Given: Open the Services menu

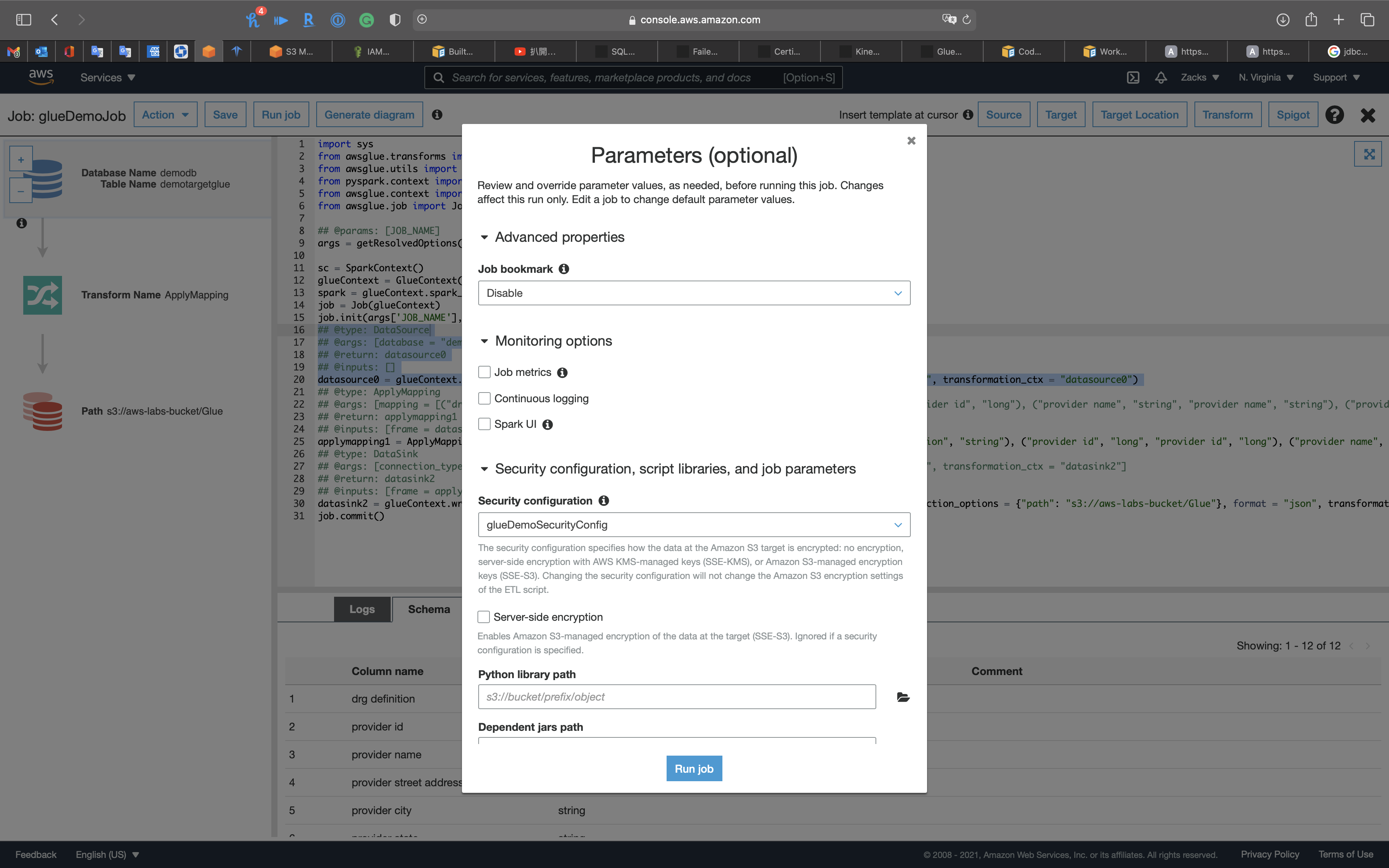Looking at the screenshot, I should pyautogui.click(x=107, y=77).
